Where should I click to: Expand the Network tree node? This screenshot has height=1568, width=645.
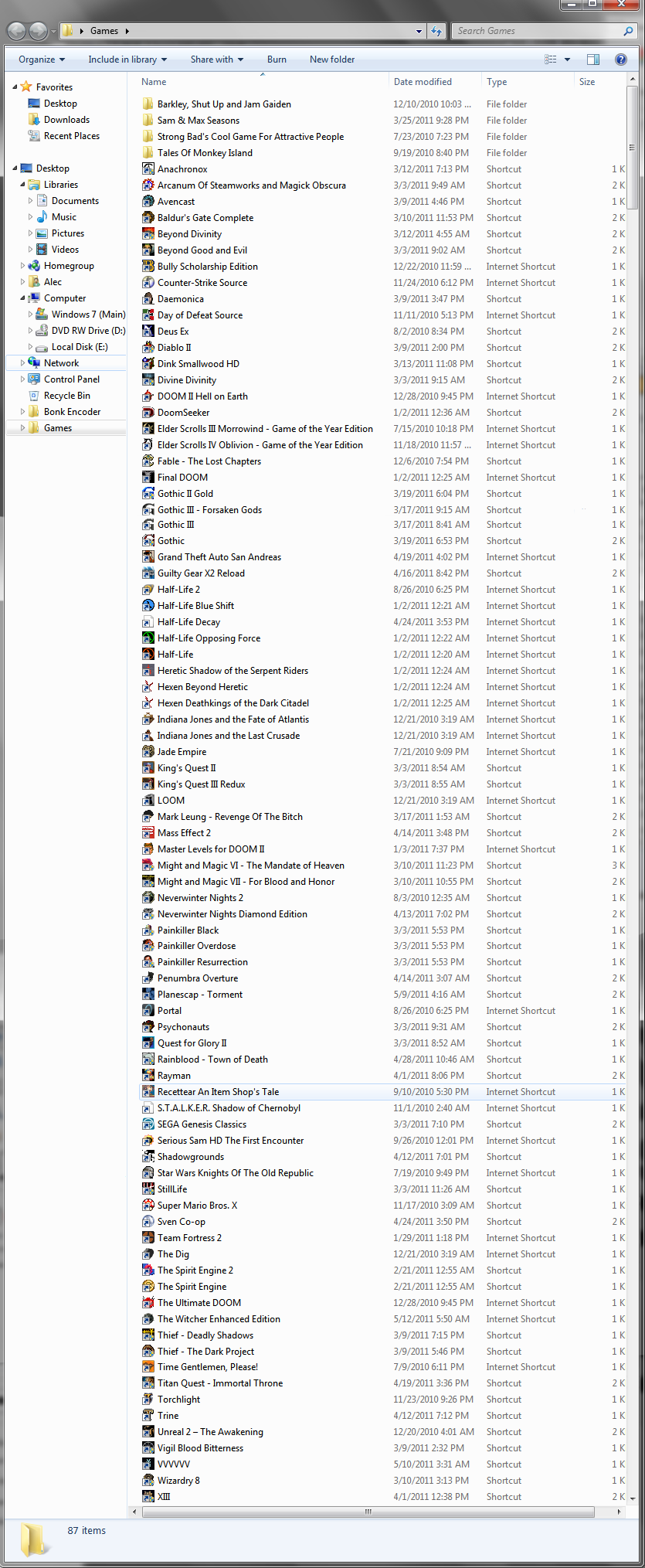22,363
